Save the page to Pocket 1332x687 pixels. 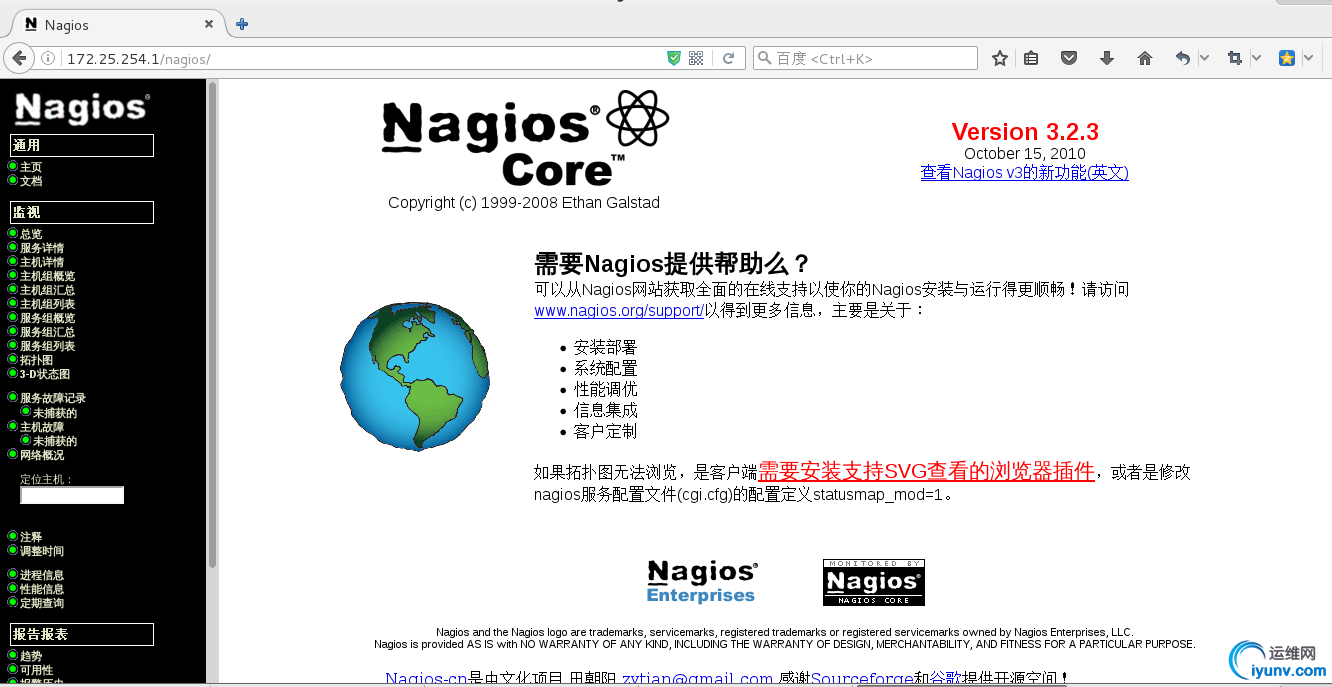click(x=1069, y=59)
